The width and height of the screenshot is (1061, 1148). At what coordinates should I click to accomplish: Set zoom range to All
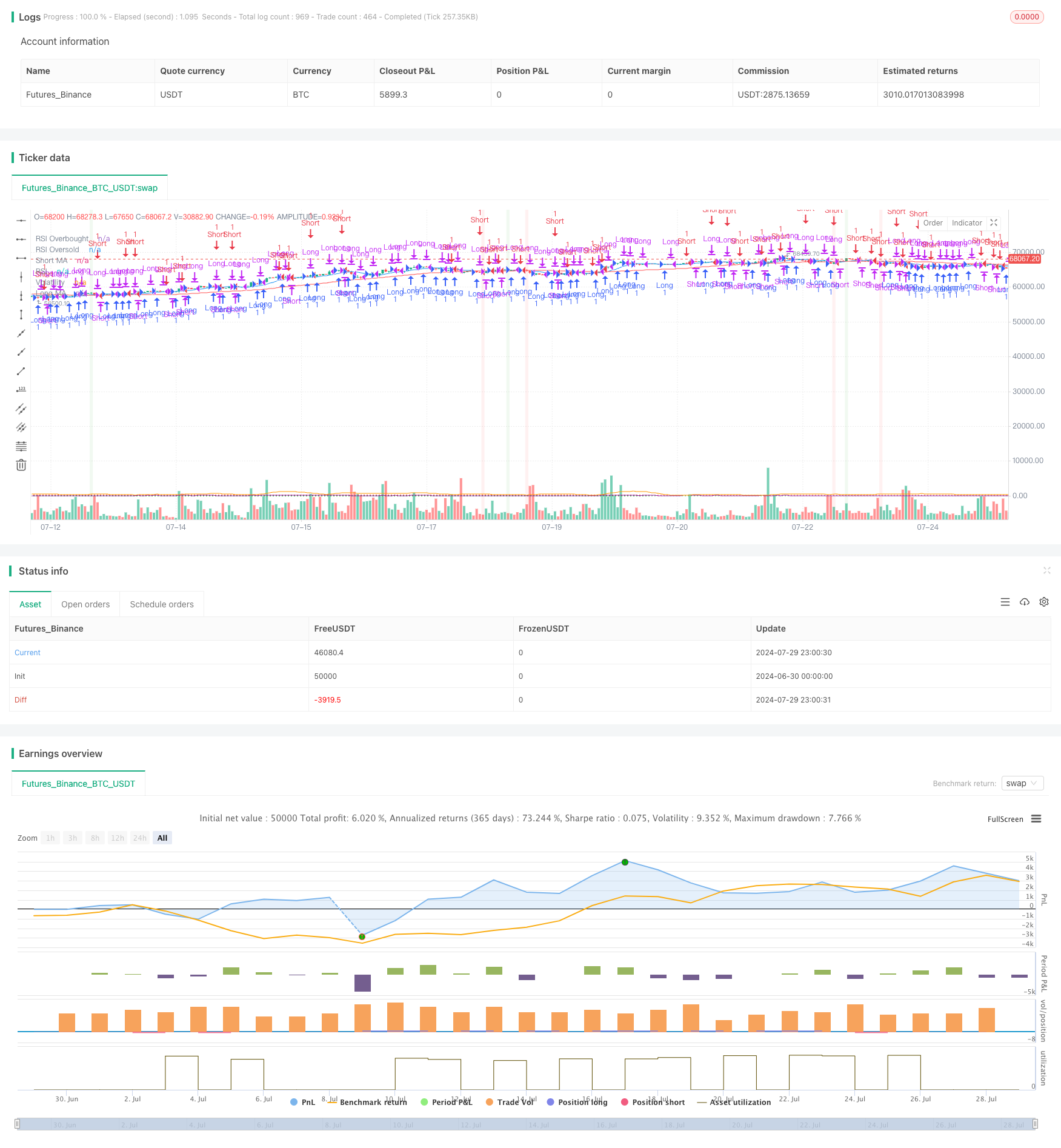pos(162,838)
